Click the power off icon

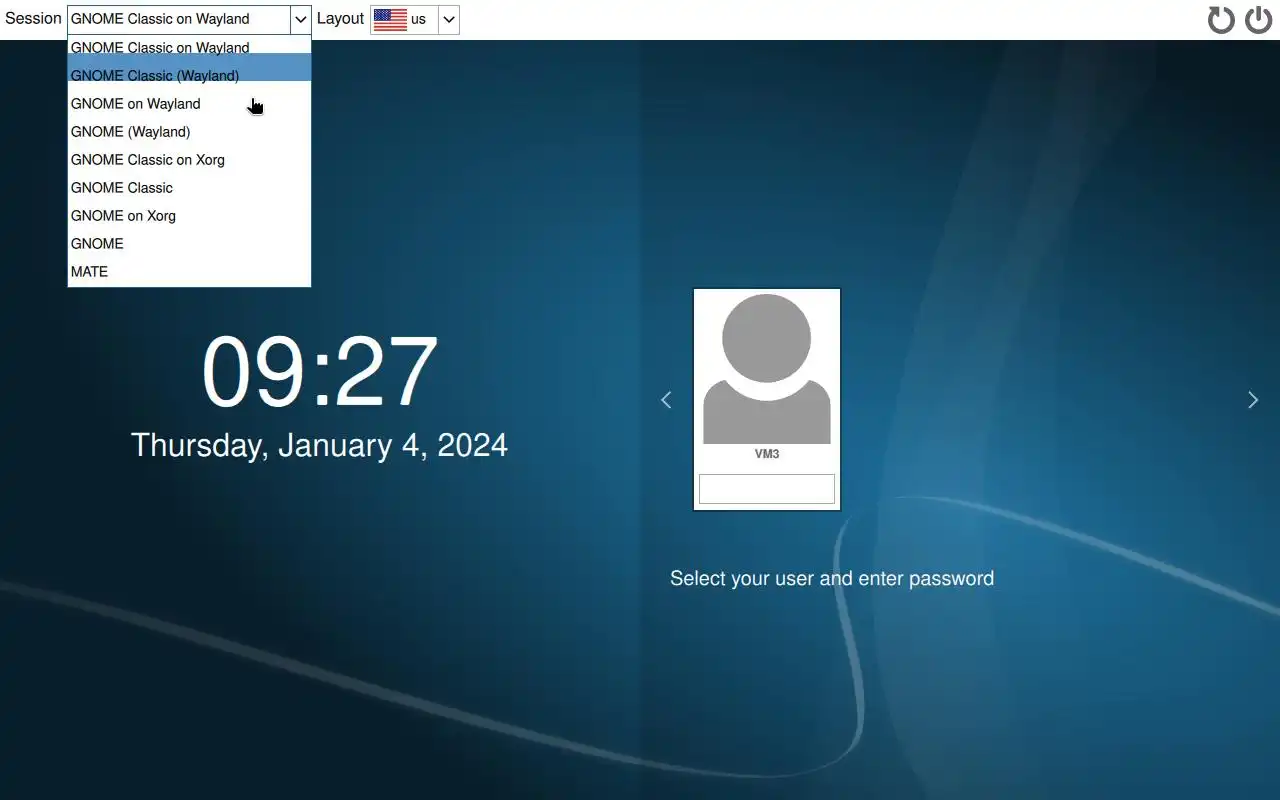coord(1258,20)
